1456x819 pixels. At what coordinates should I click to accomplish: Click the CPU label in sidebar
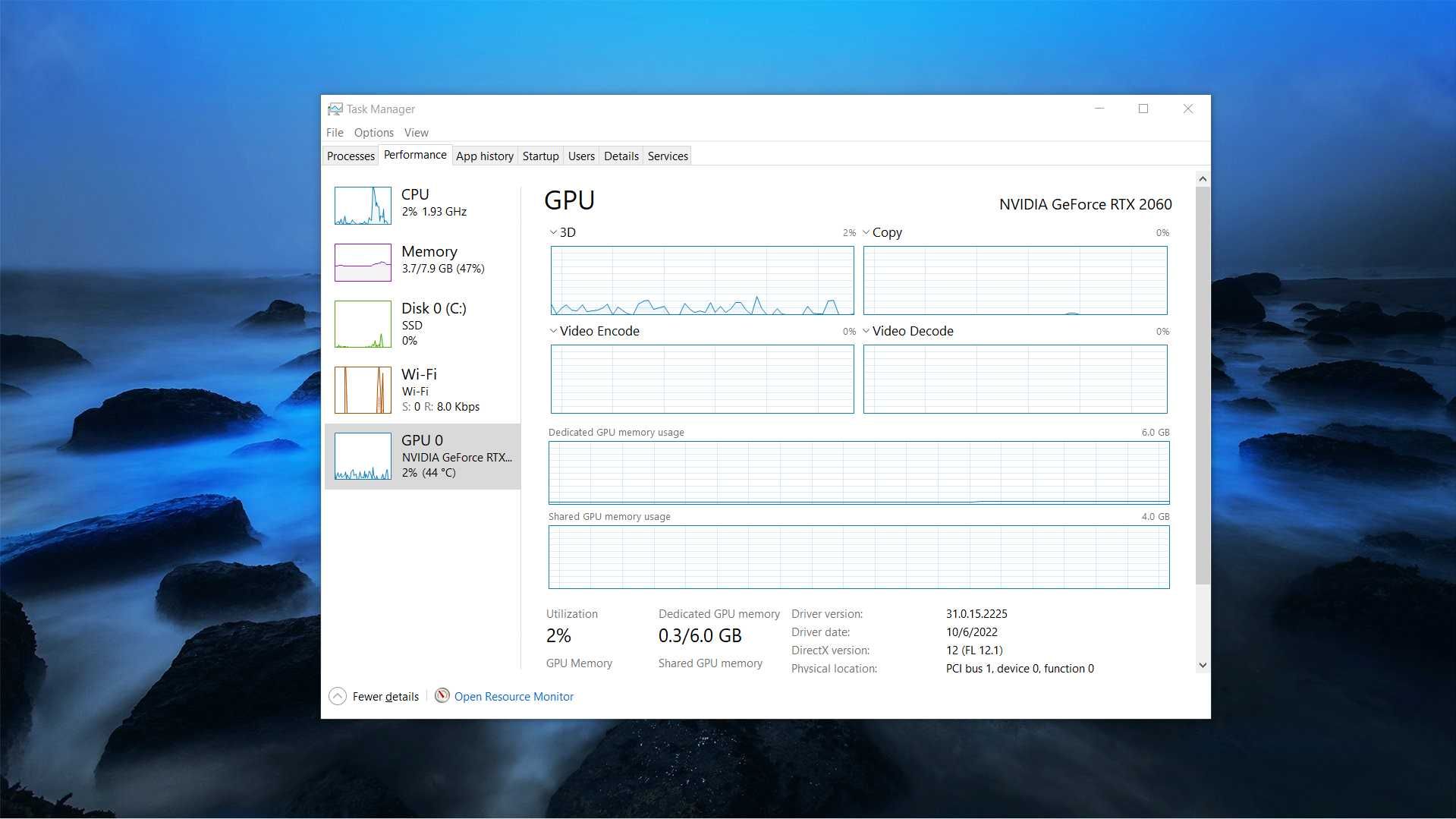415,194
